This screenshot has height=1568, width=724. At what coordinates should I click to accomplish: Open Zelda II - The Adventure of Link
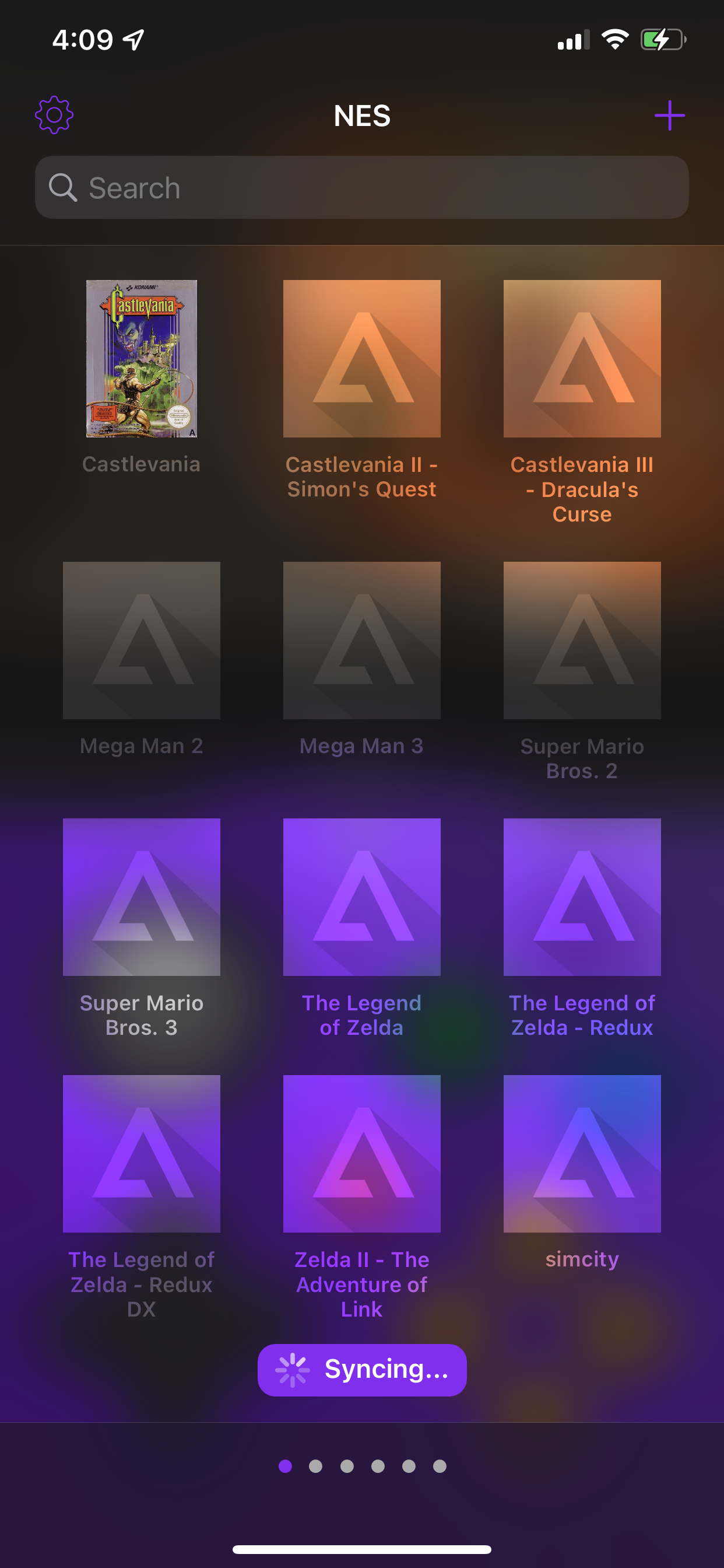[x=361, y=1153]
